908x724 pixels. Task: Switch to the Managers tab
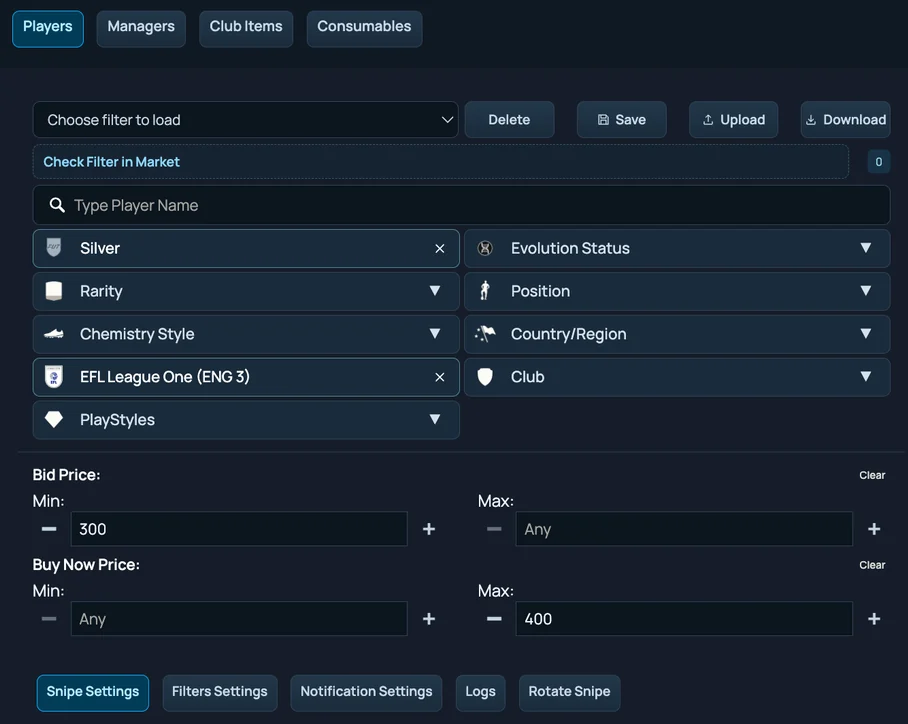pyautogui.click(x=141, y=29)
